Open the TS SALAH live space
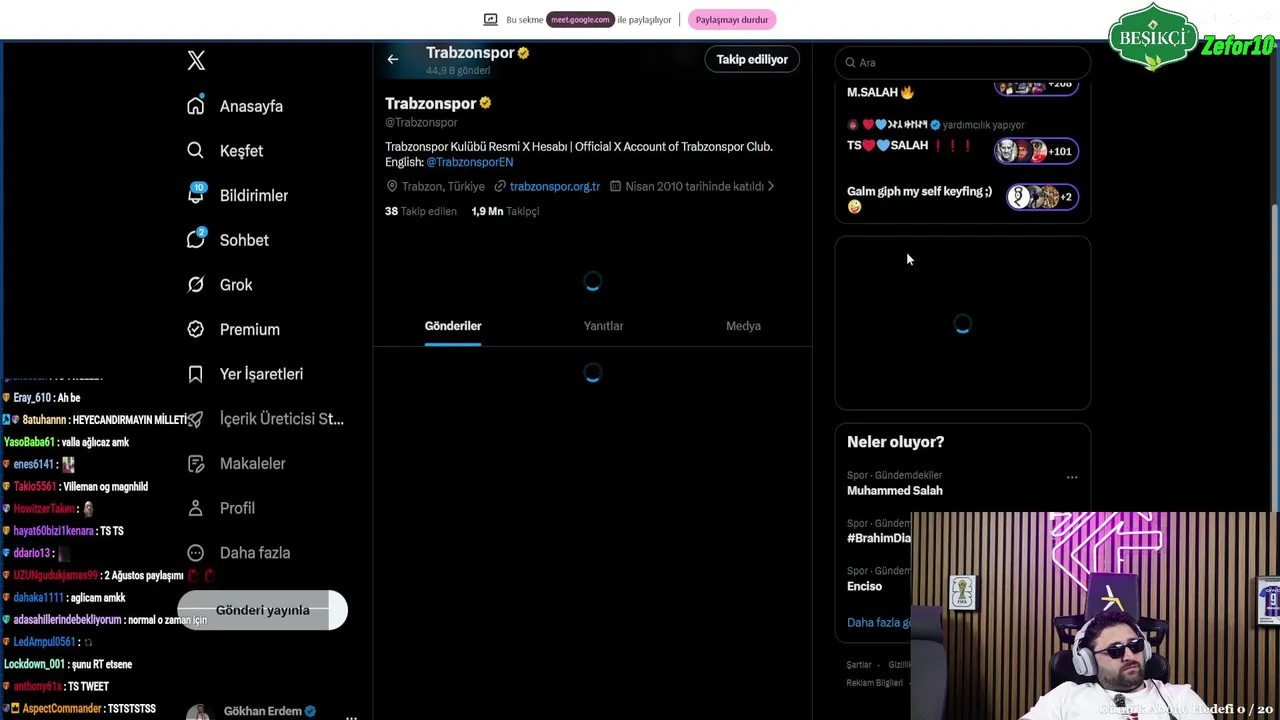Screen dimensions: 1280x720 point(911,146)
